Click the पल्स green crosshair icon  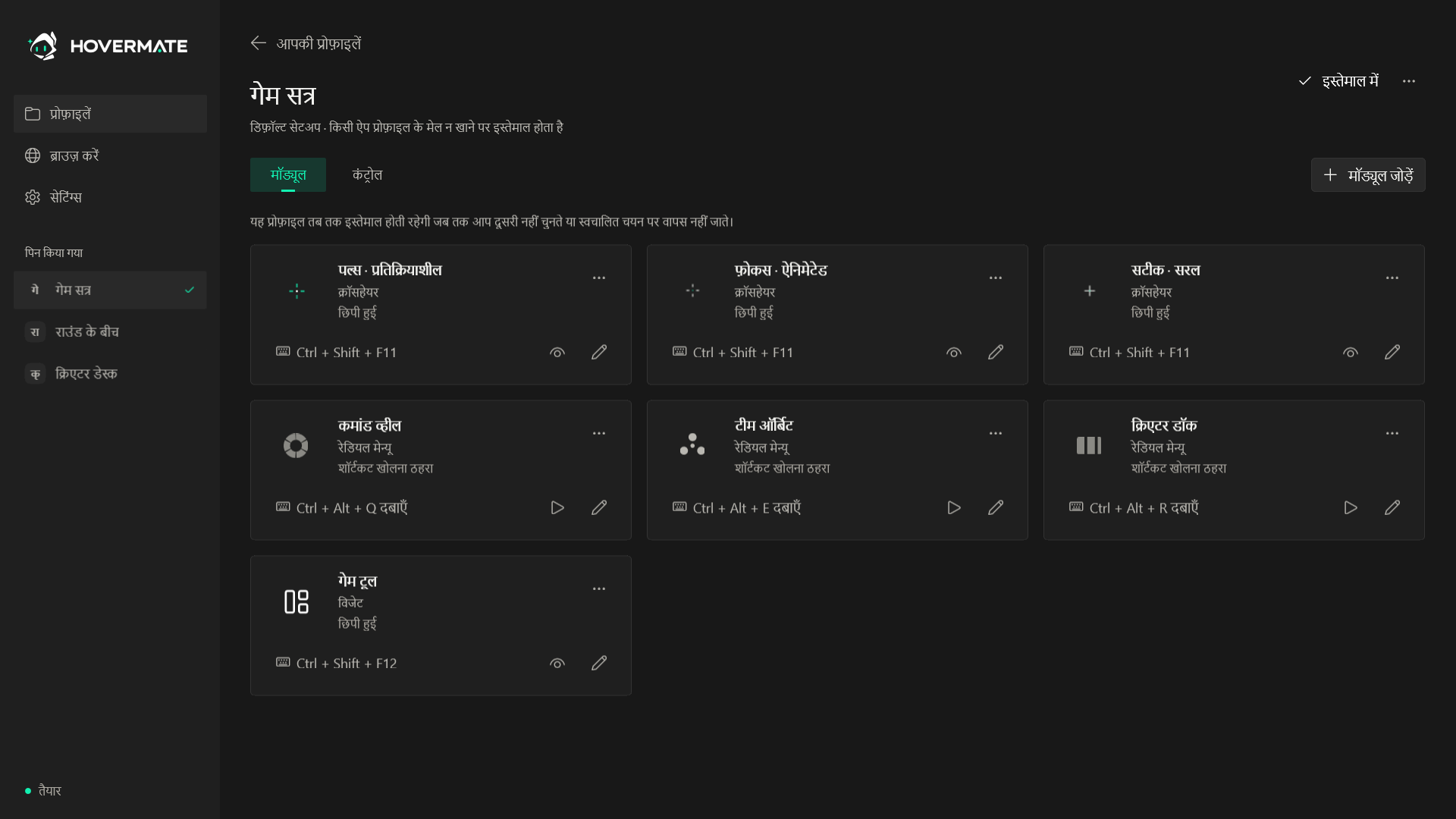point(297,290)
